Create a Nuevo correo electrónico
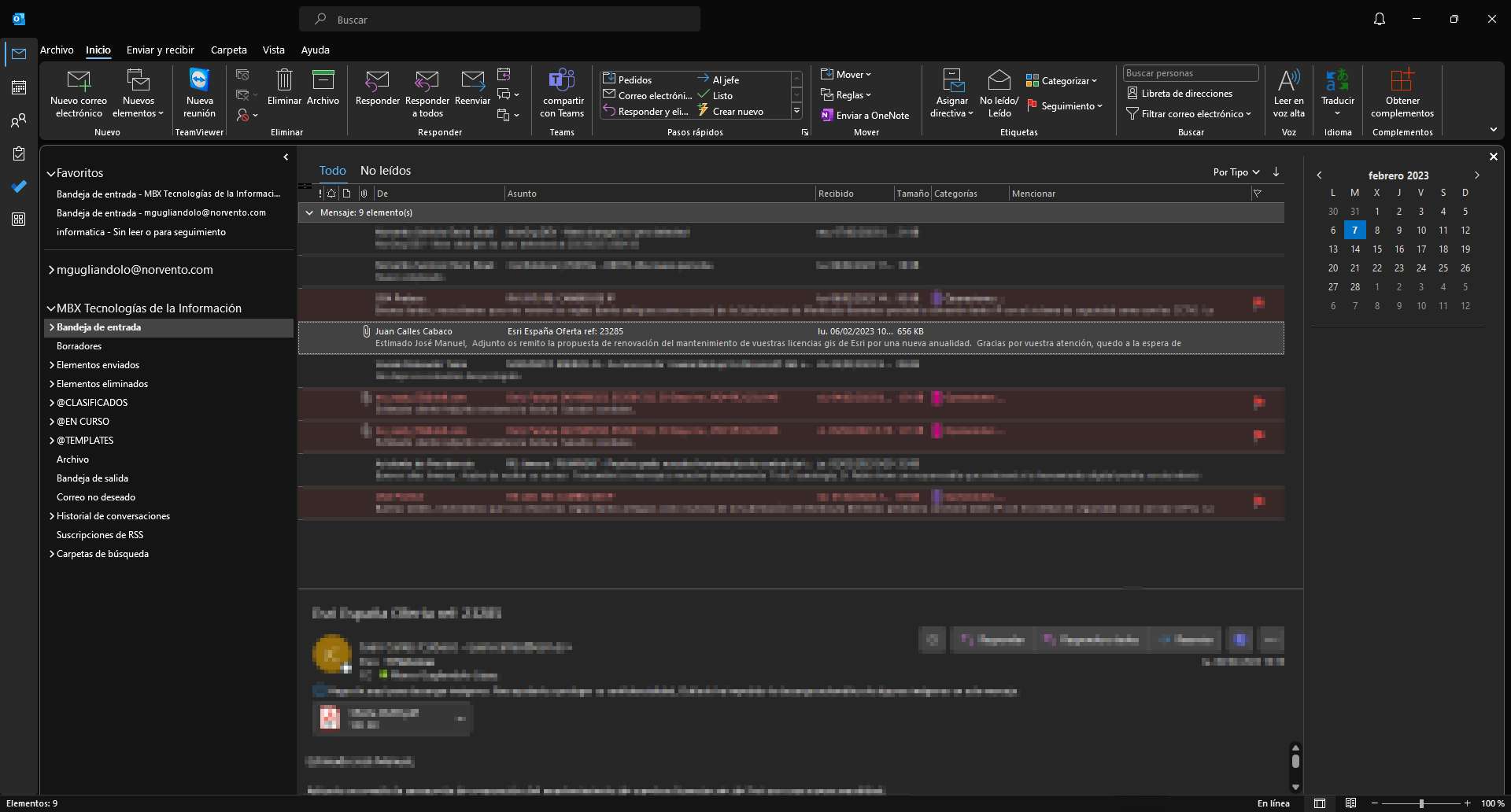1511x812 pixels. [79, 94]
